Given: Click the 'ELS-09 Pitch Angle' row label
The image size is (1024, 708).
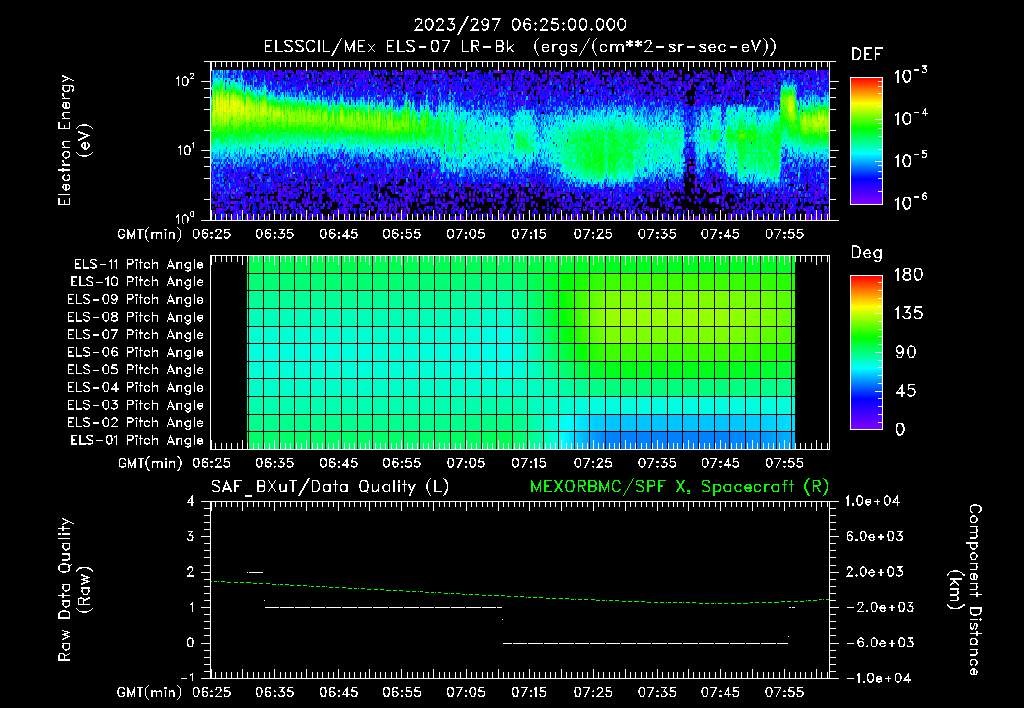Looking at the screenshot, I should [x=135, y=300].
